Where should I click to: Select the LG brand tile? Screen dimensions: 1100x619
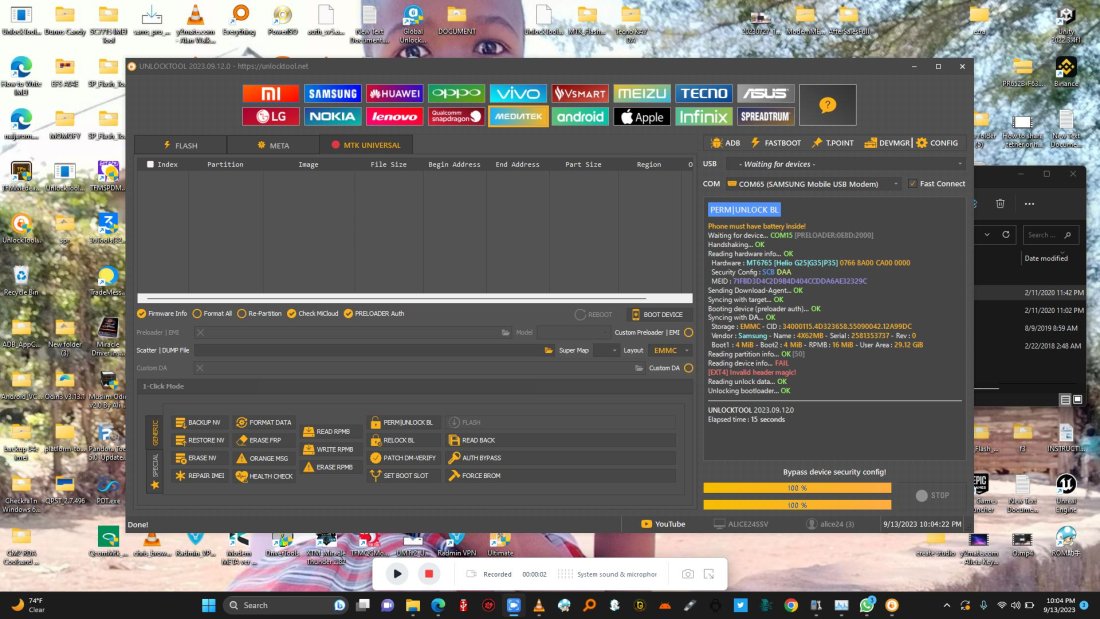[270, 117]
